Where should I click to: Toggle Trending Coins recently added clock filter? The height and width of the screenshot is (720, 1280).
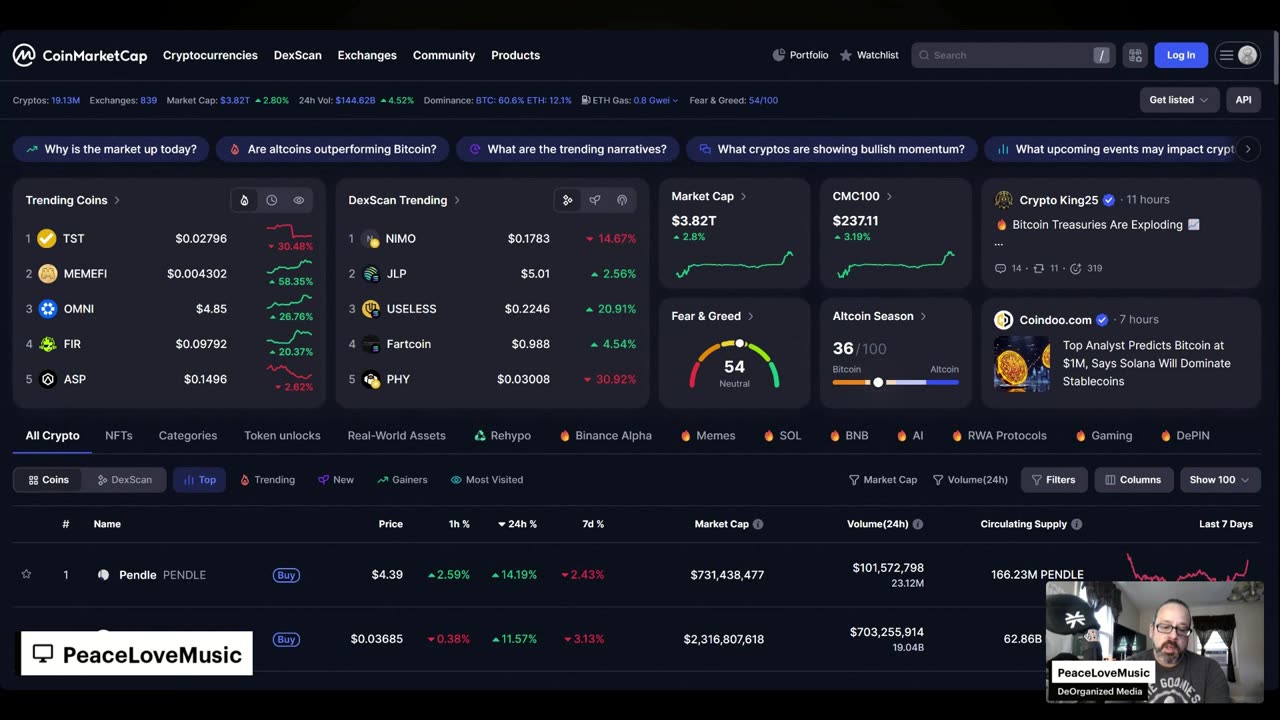click(x=272, y=200)
